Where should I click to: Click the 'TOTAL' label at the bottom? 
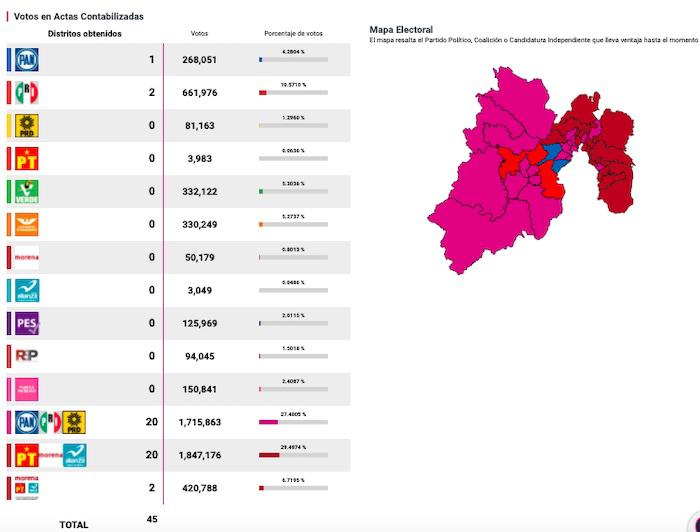(74, 525)
